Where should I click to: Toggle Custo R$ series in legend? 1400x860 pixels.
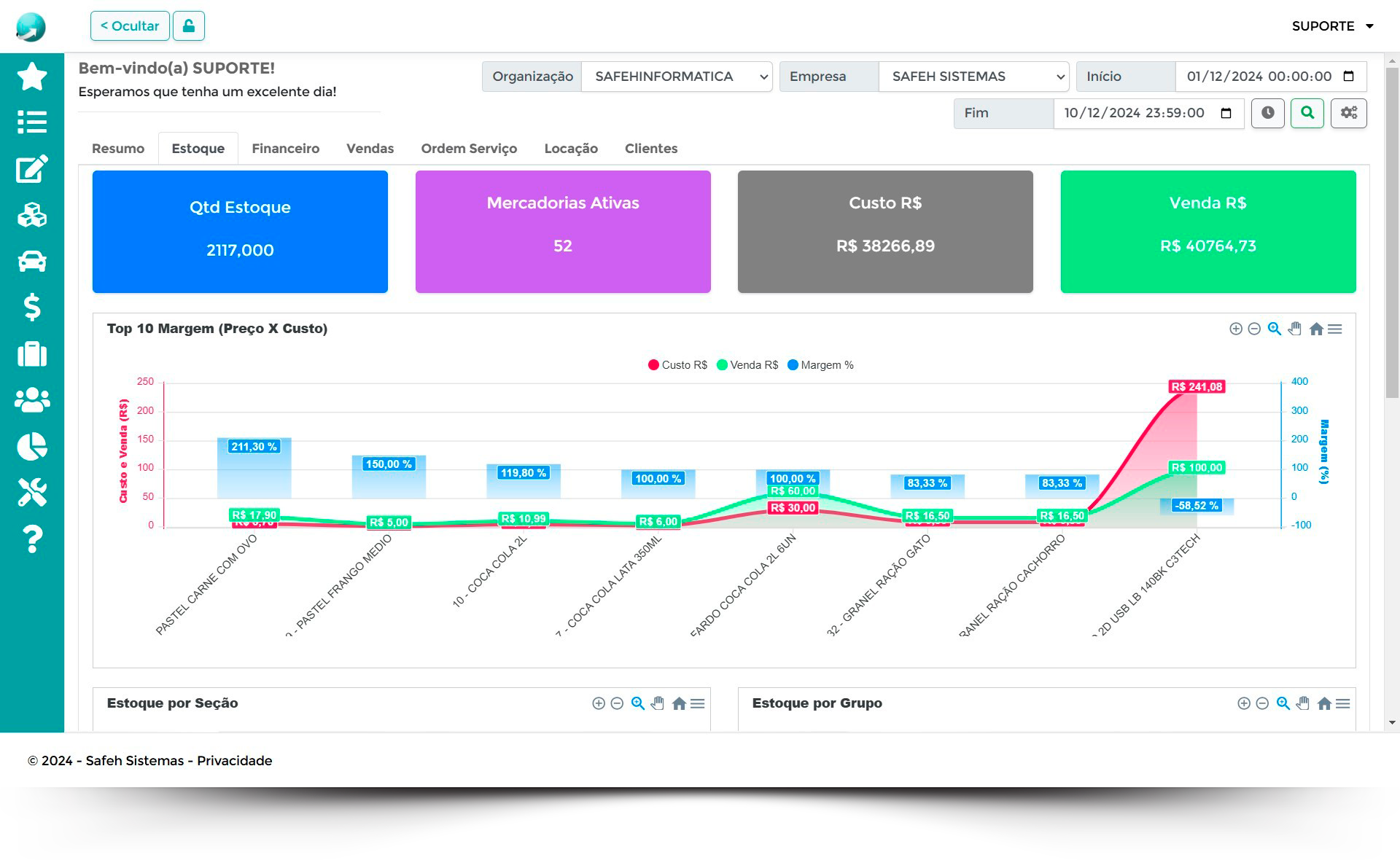click(678, 365)
